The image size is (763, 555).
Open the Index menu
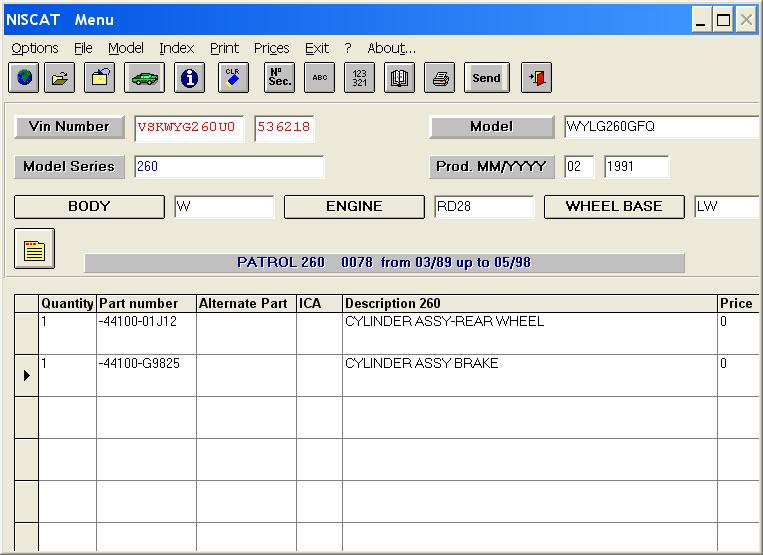tap(177, 48)
